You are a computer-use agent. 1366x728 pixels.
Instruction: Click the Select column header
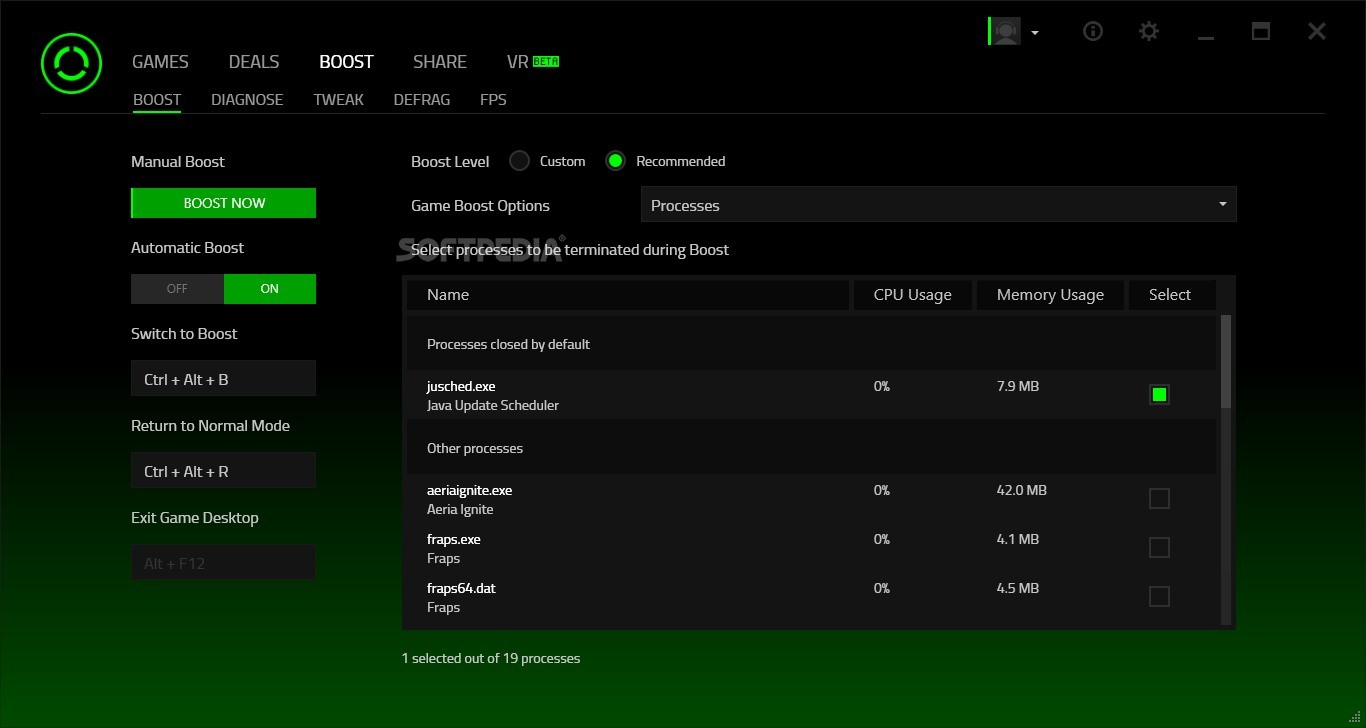1172,295
